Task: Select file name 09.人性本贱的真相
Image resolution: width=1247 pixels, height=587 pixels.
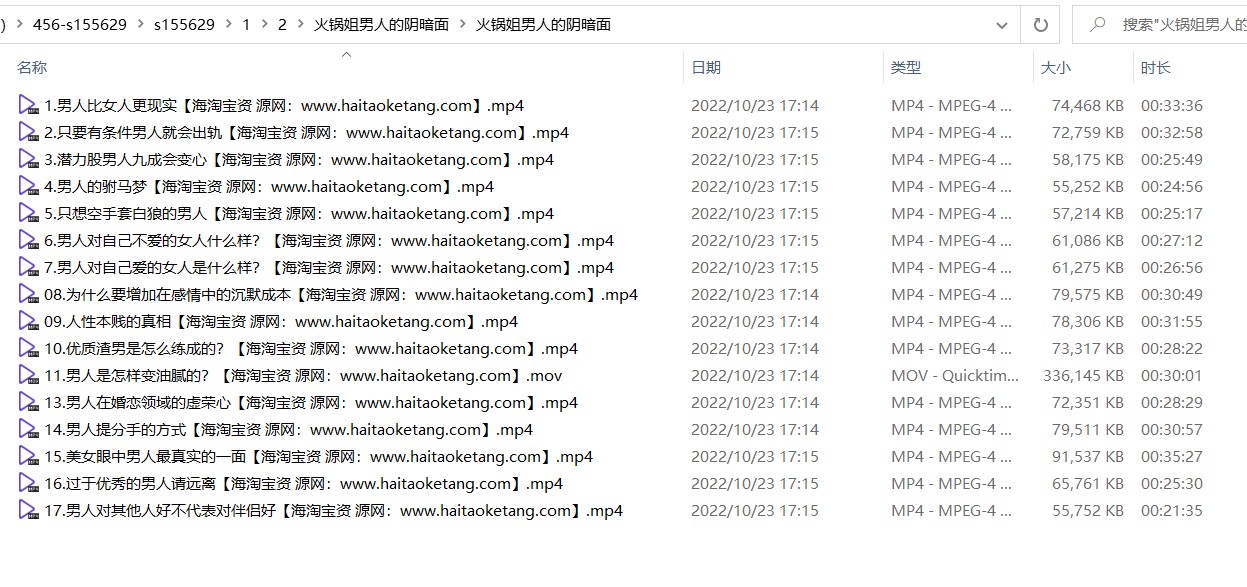Action: click(281, 321)
